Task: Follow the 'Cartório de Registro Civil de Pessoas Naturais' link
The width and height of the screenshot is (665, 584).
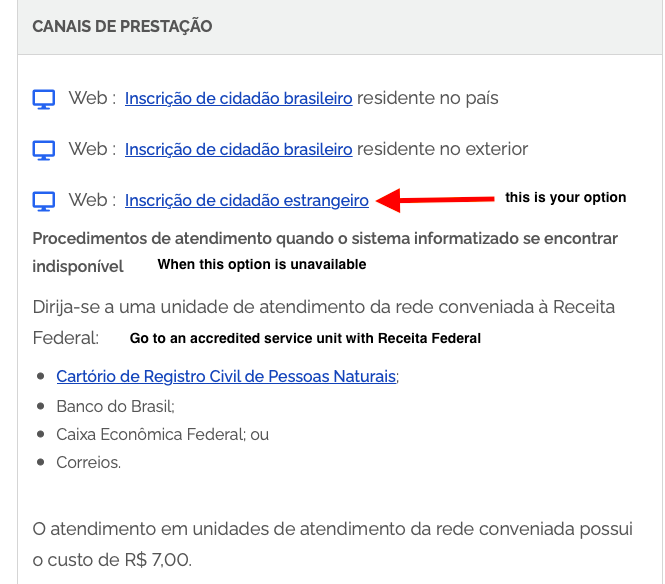Action: click(226, 376)
